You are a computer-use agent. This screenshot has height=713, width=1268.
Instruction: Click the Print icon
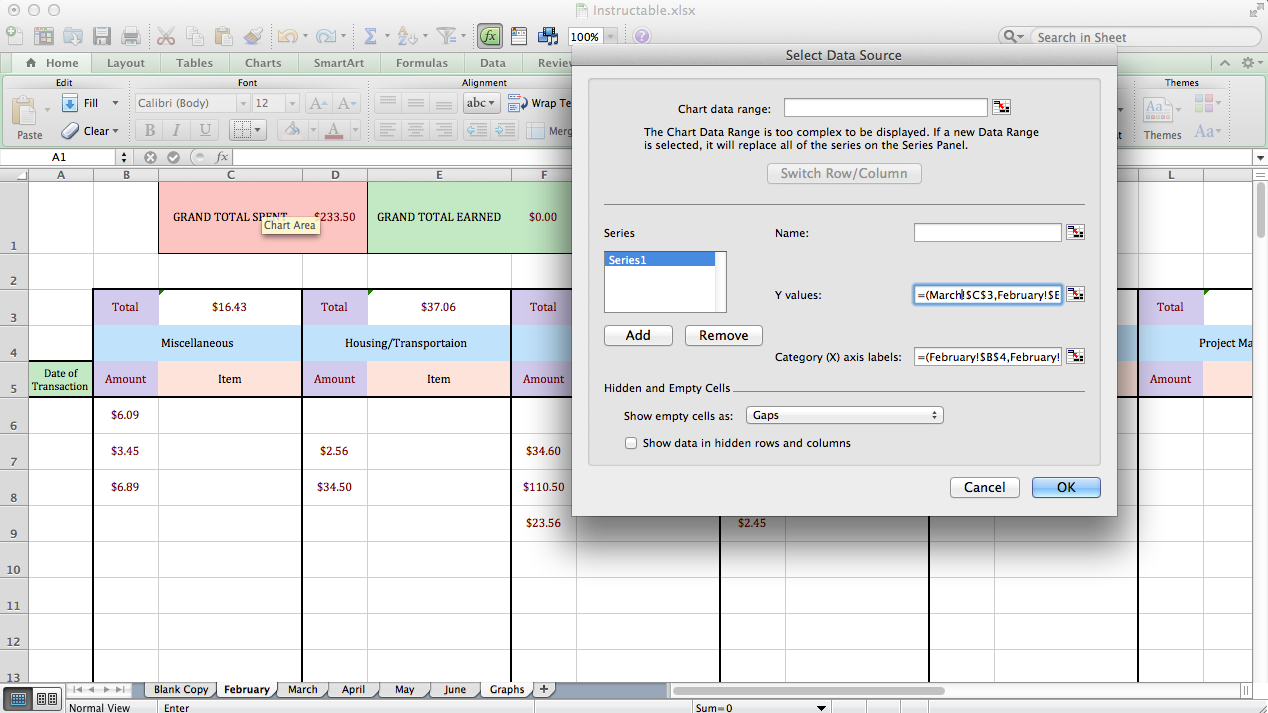130,35
